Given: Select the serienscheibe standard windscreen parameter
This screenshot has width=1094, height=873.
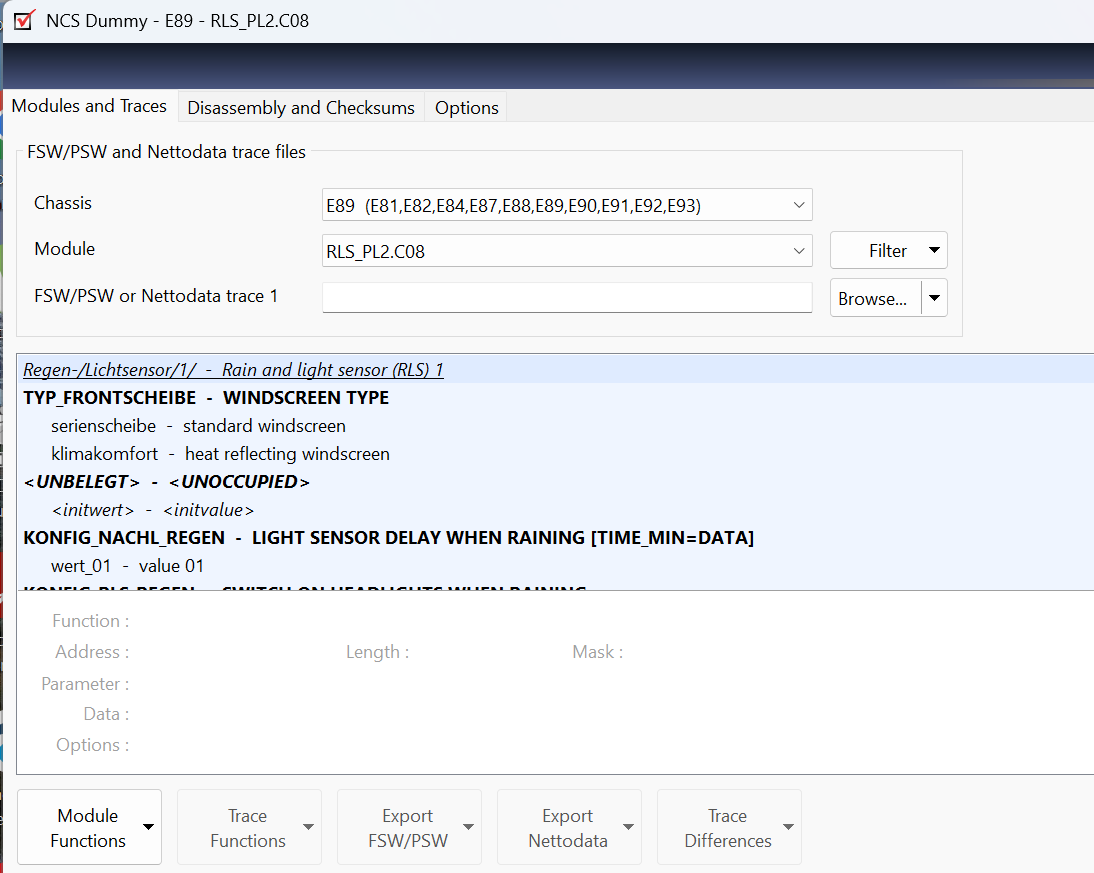Looking at the screenshot, I should 198,426.
